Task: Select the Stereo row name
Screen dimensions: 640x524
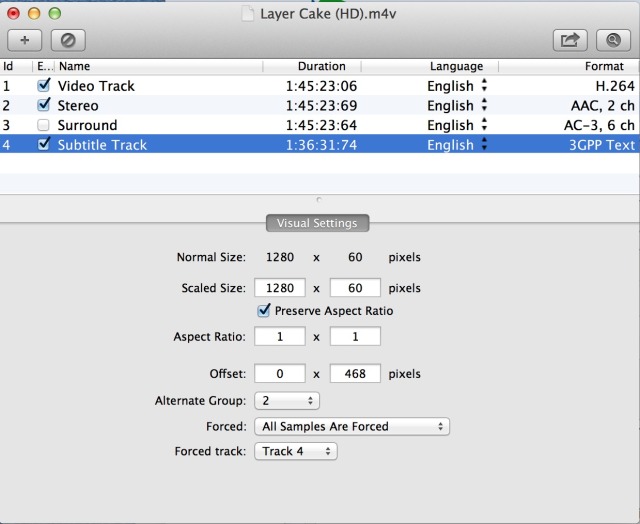Action: point(78,106)
